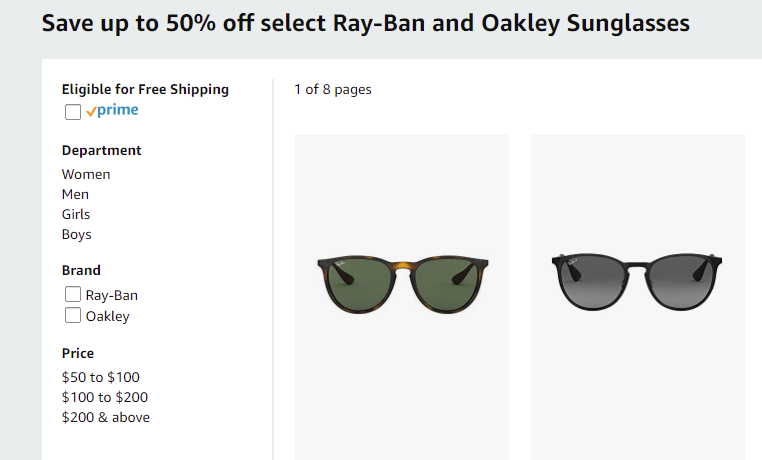Click the '1 of 8 pages' indicator
762x460 pixels.
point(333,89)
